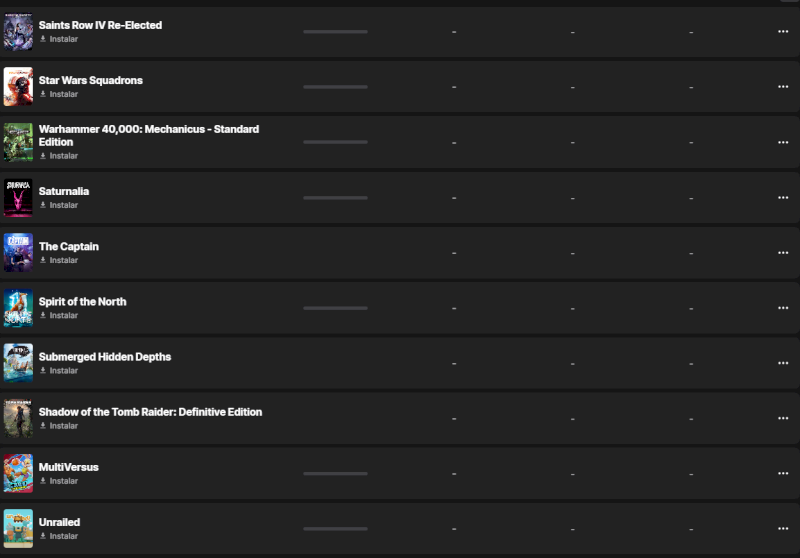800x558 pixels.
Task: Open the three-dot menu for MultiVersus
Action: 783,474
